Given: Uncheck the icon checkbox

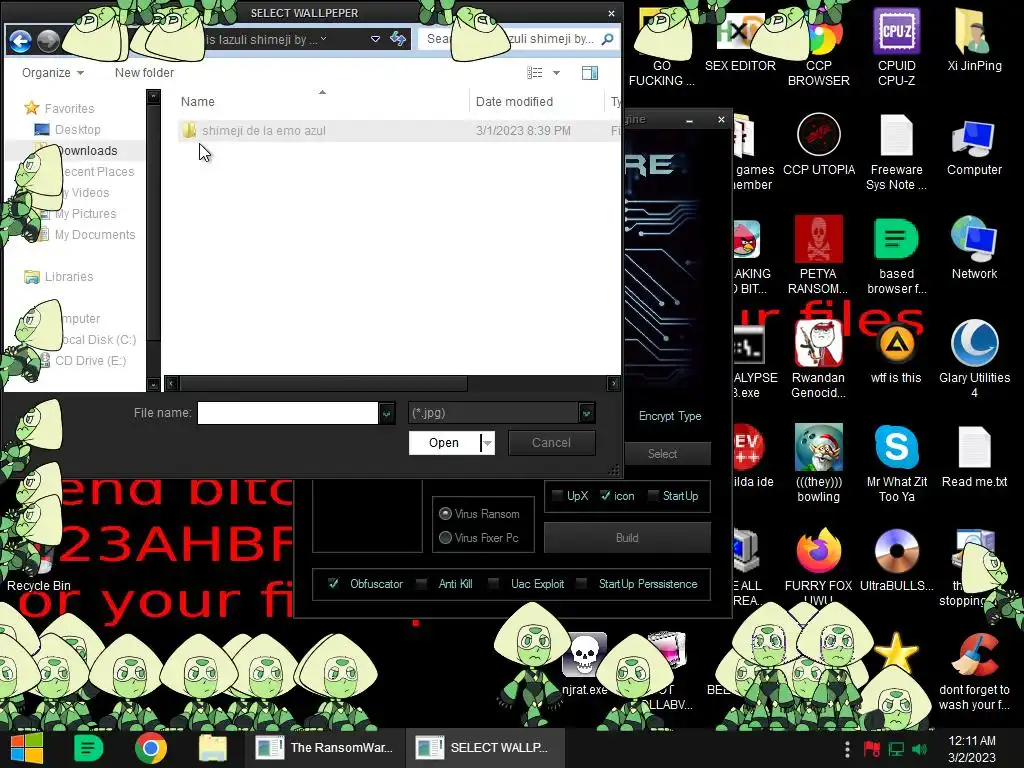Looking at the screenshot, I should tap(605, 496).
